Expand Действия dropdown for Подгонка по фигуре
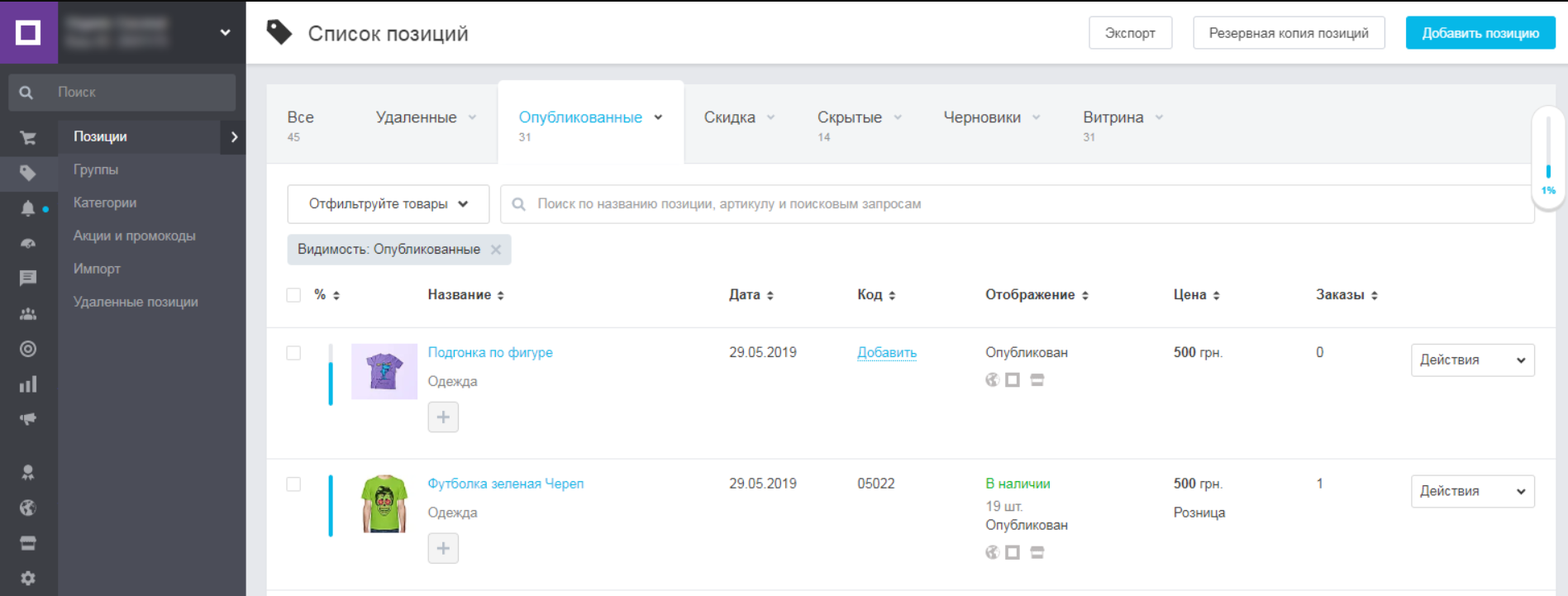1568x596 pixels. coord(1472,360)
